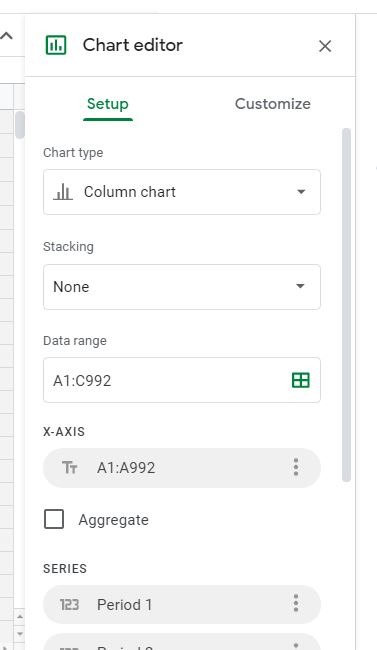The image size is (377, 650).
Task: Click the A1:C992 data range field
Action: [182, 380]
